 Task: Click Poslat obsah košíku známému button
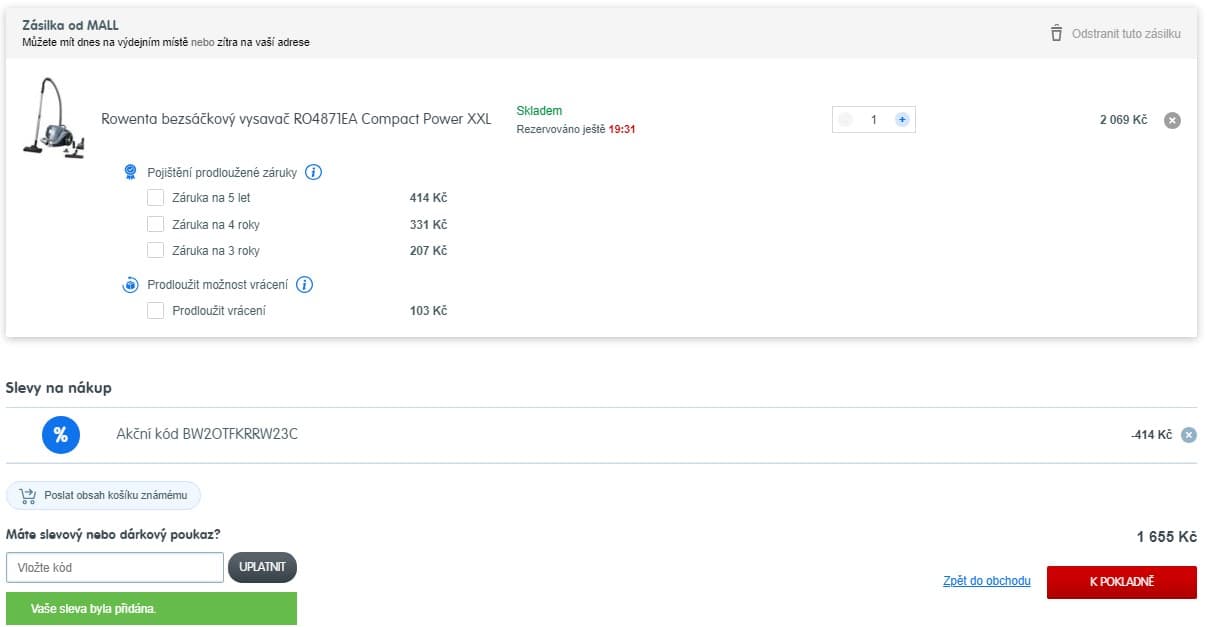click(x=103, y=495)
